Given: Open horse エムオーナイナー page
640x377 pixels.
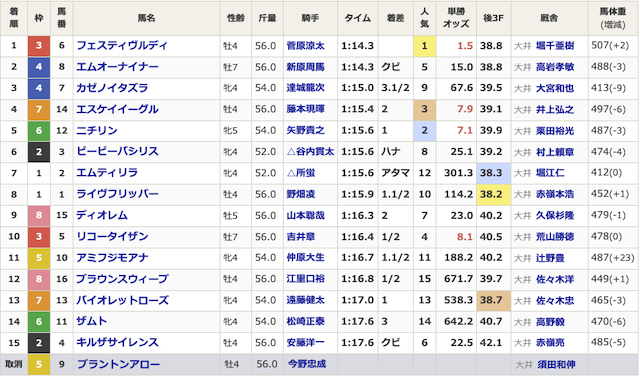Looking at the screenshot, I should pos(117,67).
